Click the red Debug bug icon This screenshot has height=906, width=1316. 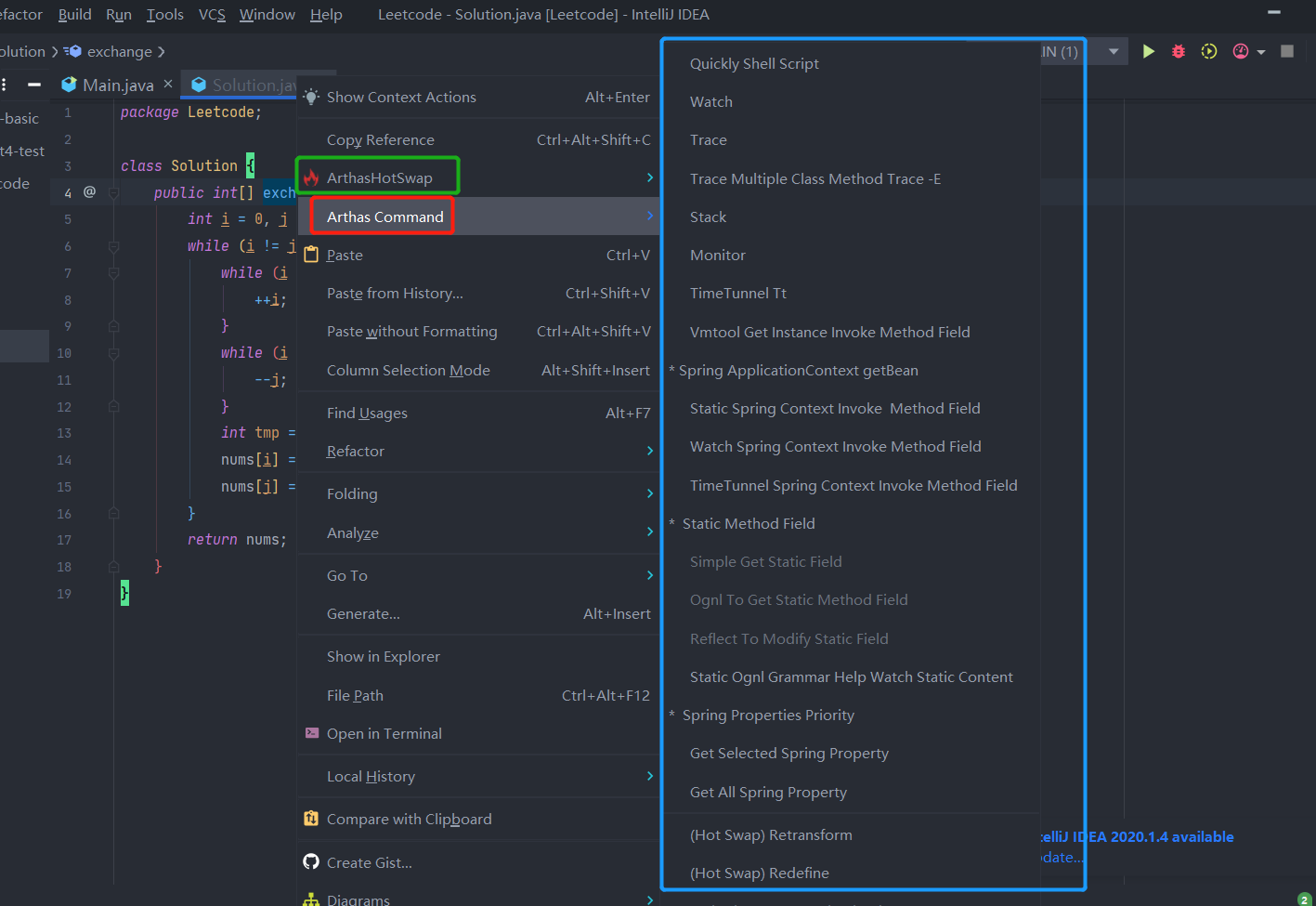pos(1179,51)
